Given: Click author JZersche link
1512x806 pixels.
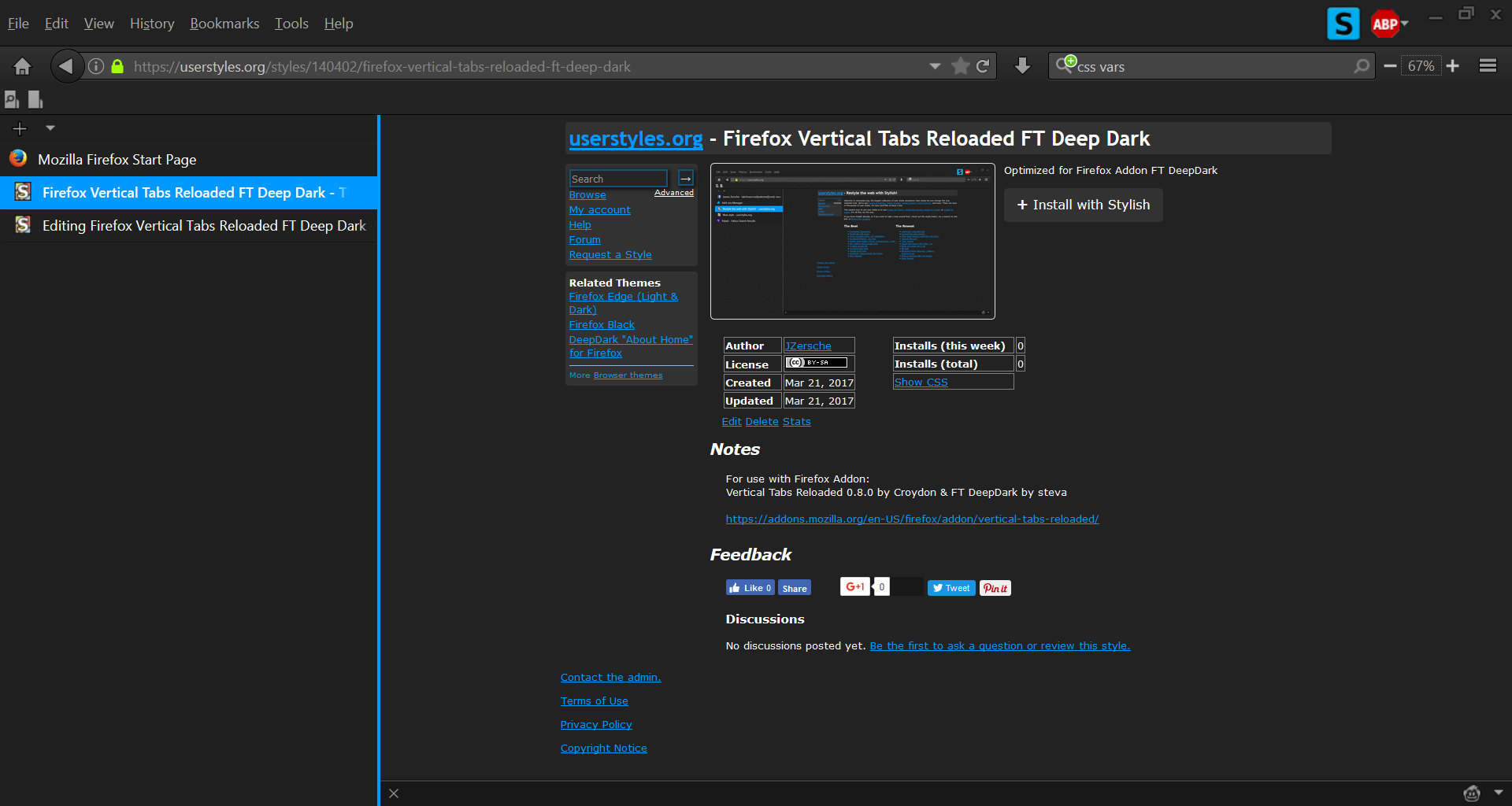Looking at the screenshot, I should pyautogui.click(x=808, y=346).
